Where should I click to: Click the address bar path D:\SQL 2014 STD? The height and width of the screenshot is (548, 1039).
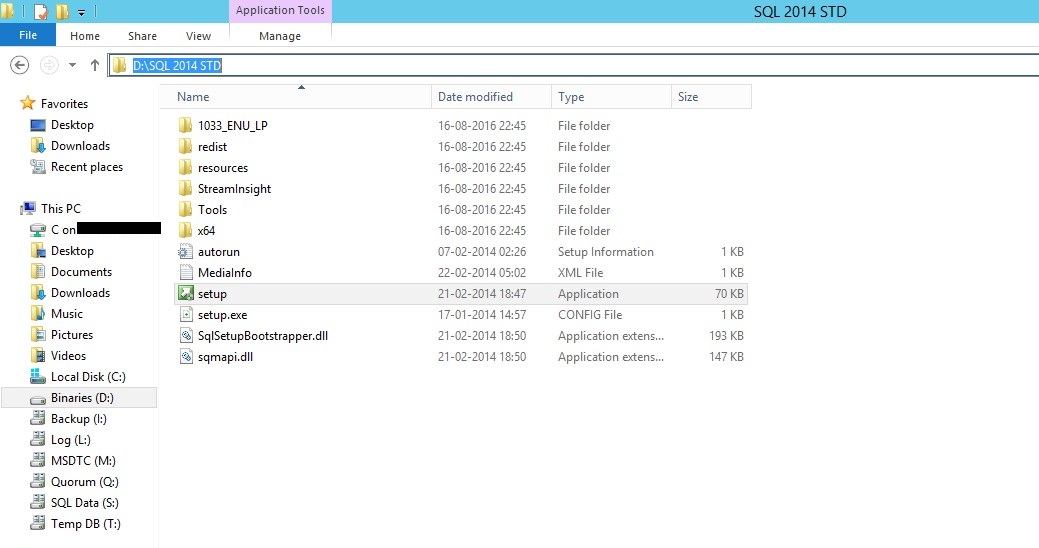(x=177, y=66)
